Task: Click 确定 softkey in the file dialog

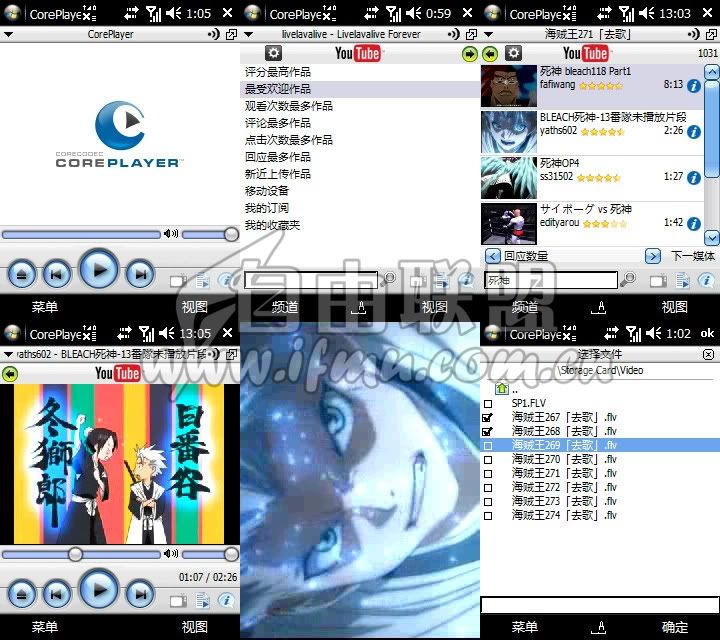Action: pyautogui.click(x=675, y=627)
